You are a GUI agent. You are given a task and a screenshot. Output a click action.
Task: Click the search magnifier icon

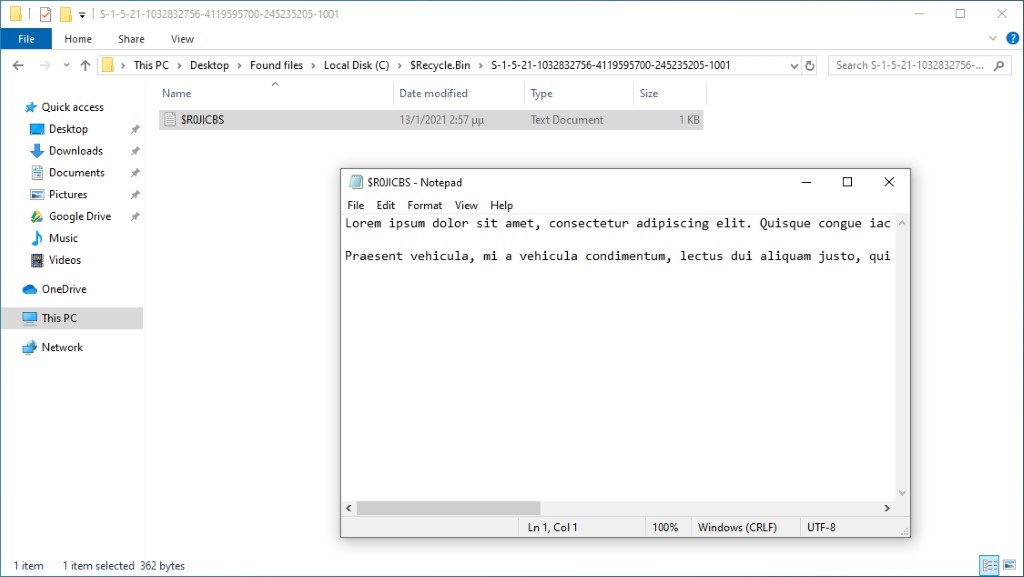[x=999, y=65]
